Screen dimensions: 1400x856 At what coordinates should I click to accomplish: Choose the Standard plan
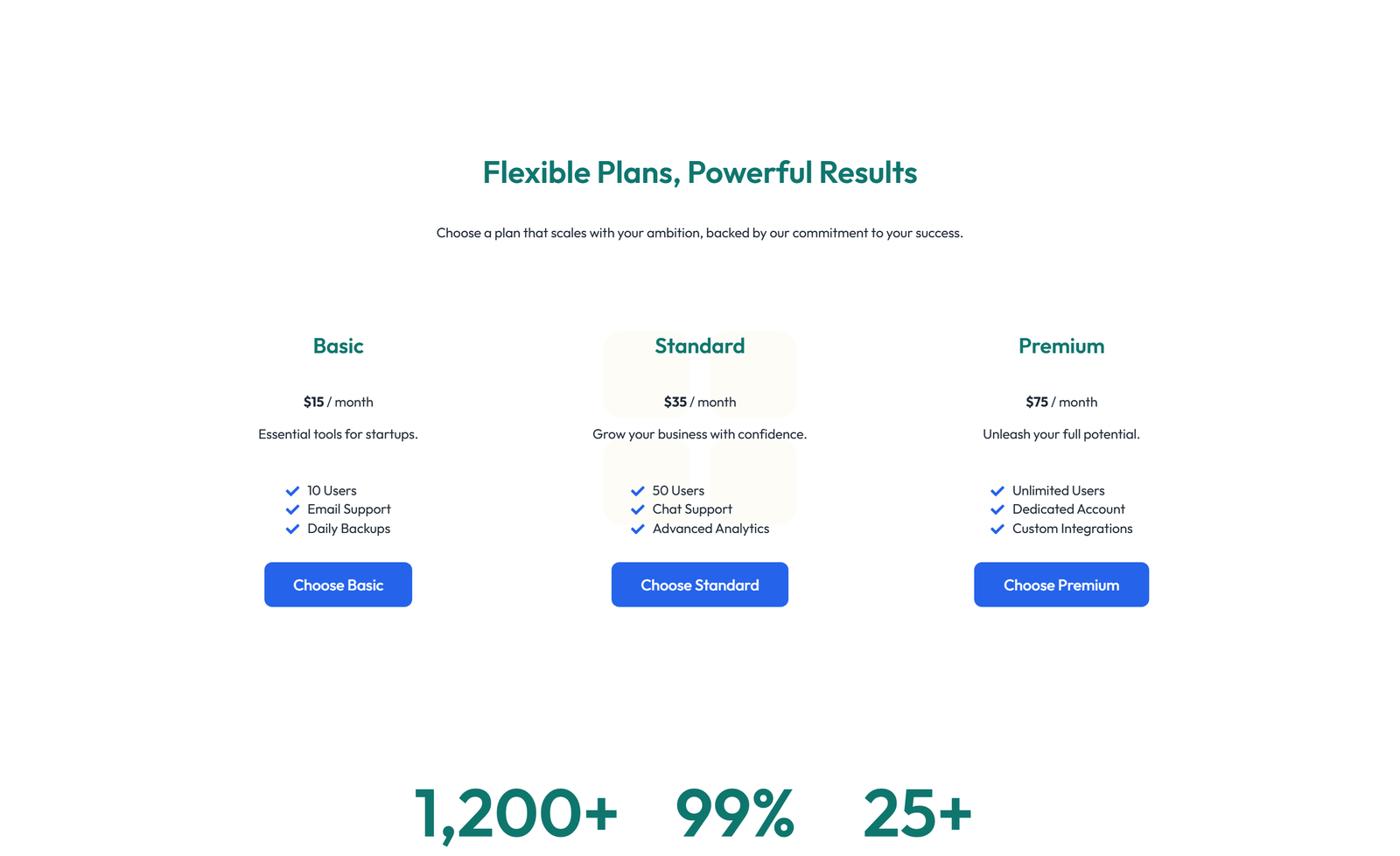699,585
